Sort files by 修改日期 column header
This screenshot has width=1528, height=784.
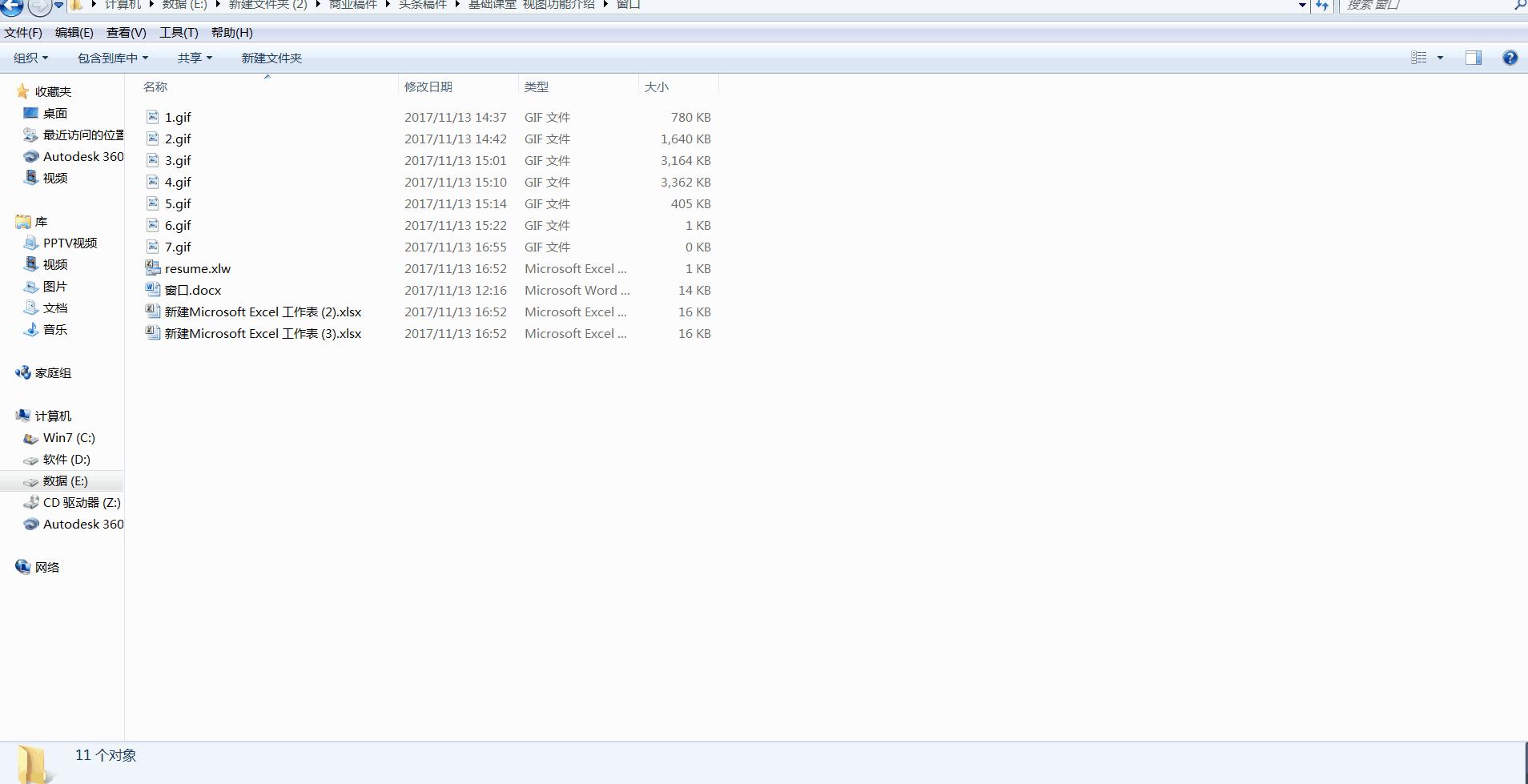[428, 86]
